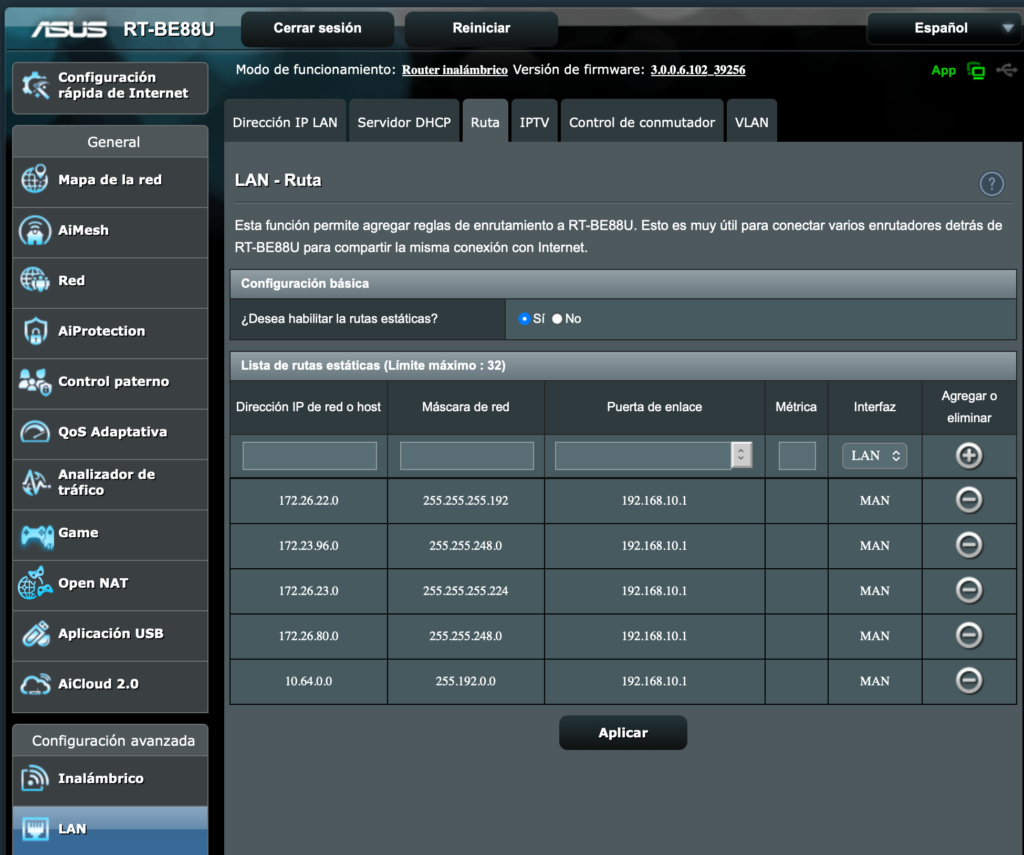Click the 10.64.0.0 route address cell
The width and height of the screenshot is (1024, 855).
309,681
